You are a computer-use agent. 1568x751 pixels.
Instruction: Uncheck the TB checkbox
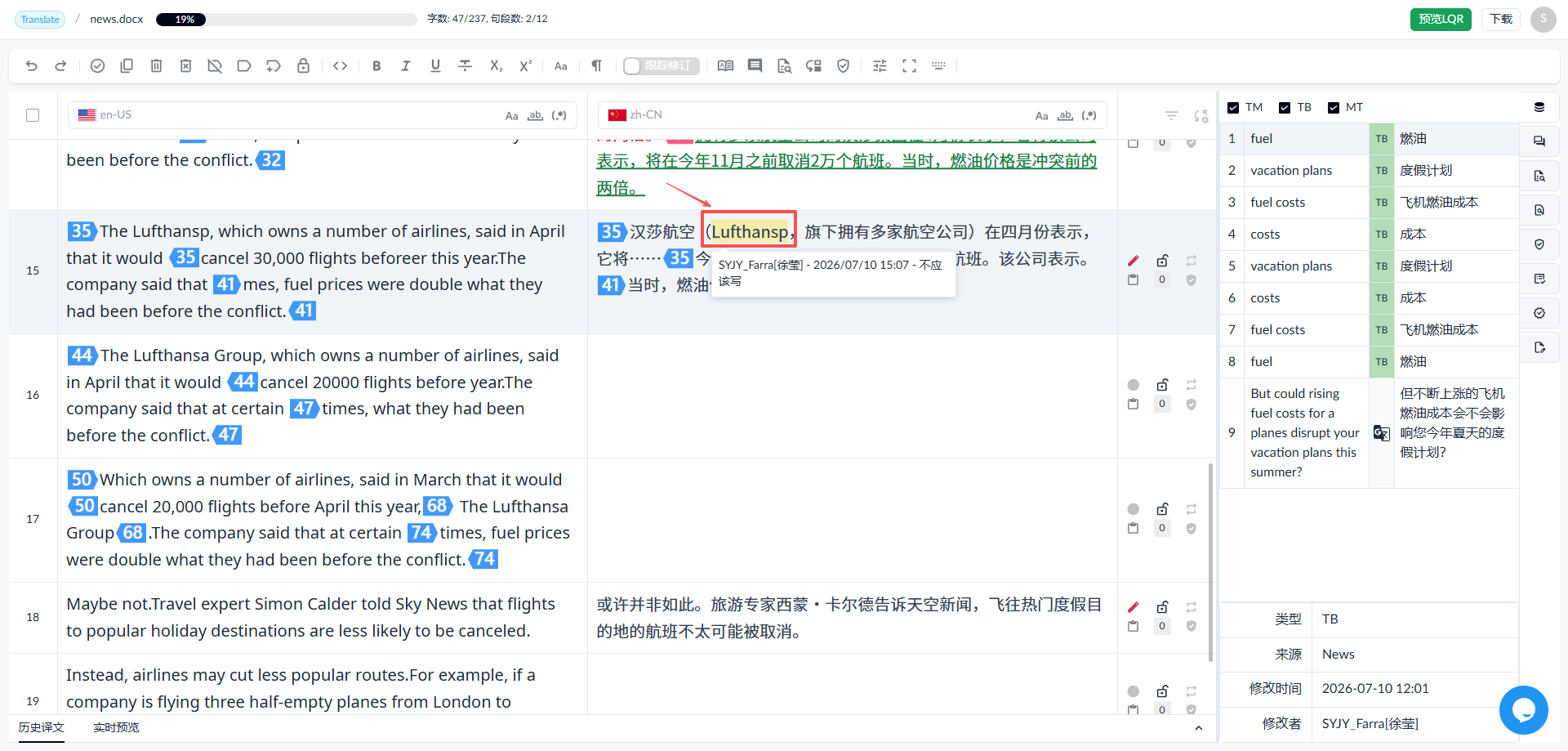(x=1285, y=108)
